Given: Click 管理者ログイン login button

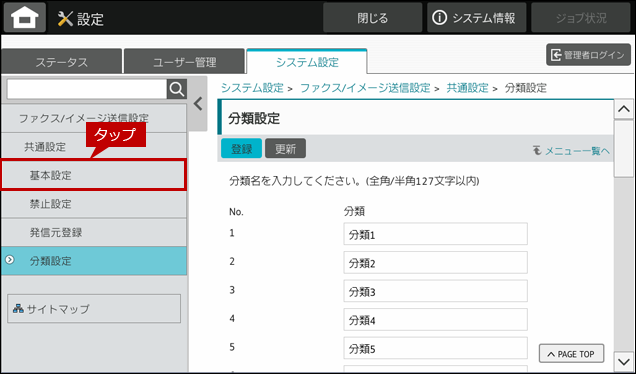Looking at the screenshot, I should point(588,55).
